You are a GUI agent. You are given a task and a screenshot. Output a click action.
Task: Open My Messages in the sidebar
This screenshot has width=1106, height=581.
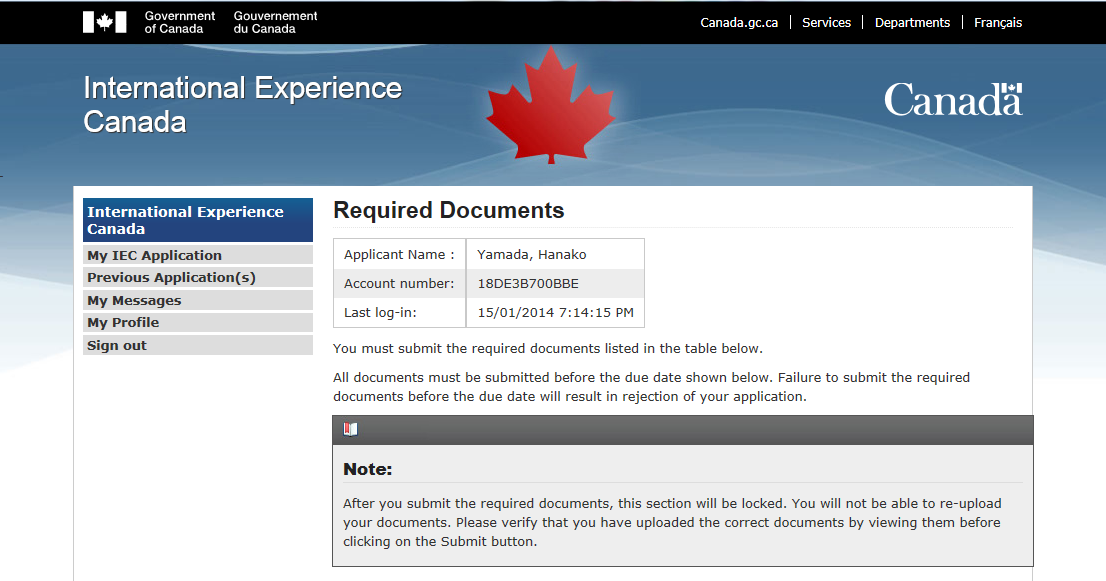pos(198,300)
